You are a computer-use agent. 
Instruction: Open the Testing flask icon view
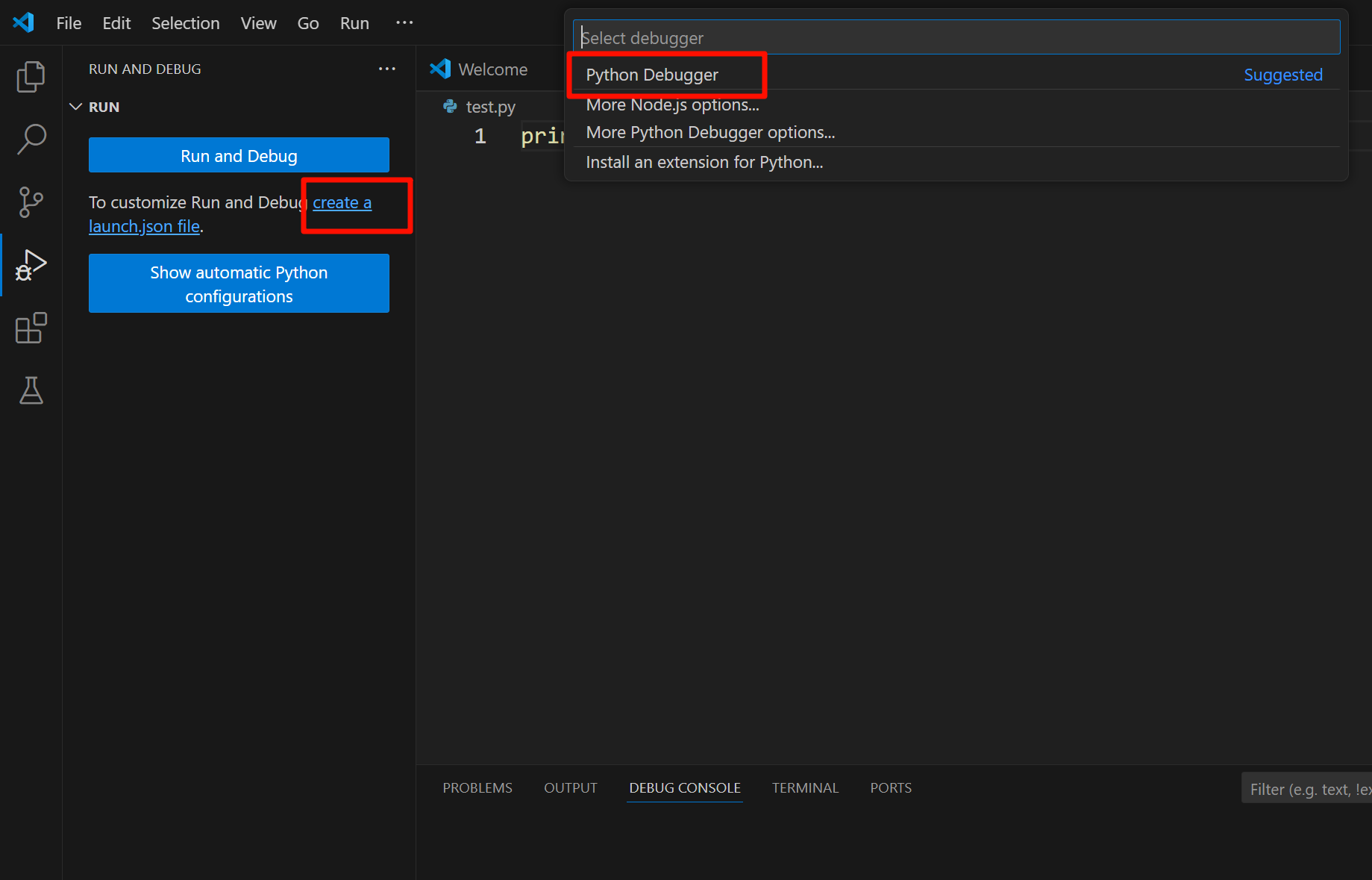[x=31, y=390]
